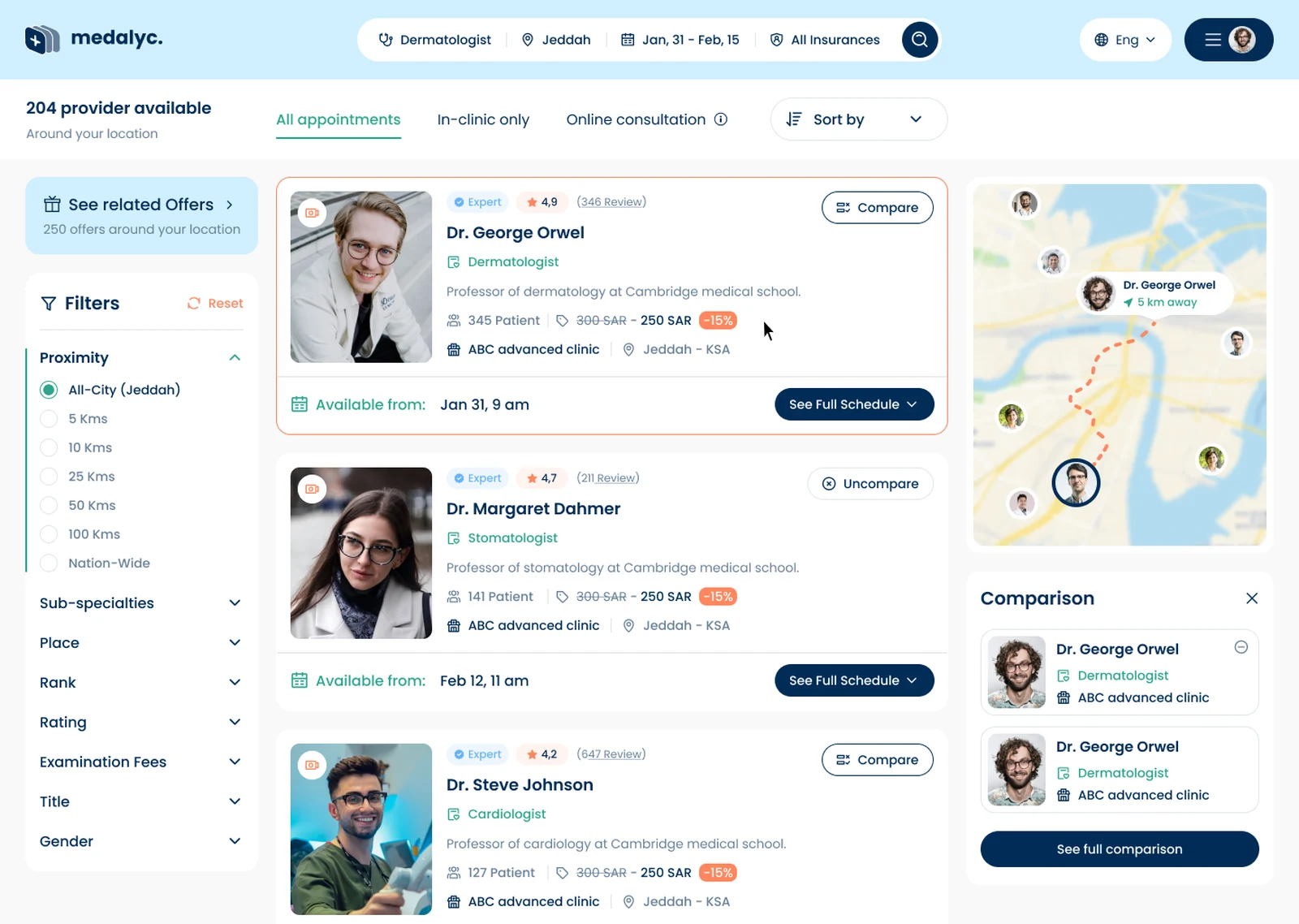Click the info icon beside Online consultation
The width and height of the screenshot is (1299, 924).
[x=721, y=119]
